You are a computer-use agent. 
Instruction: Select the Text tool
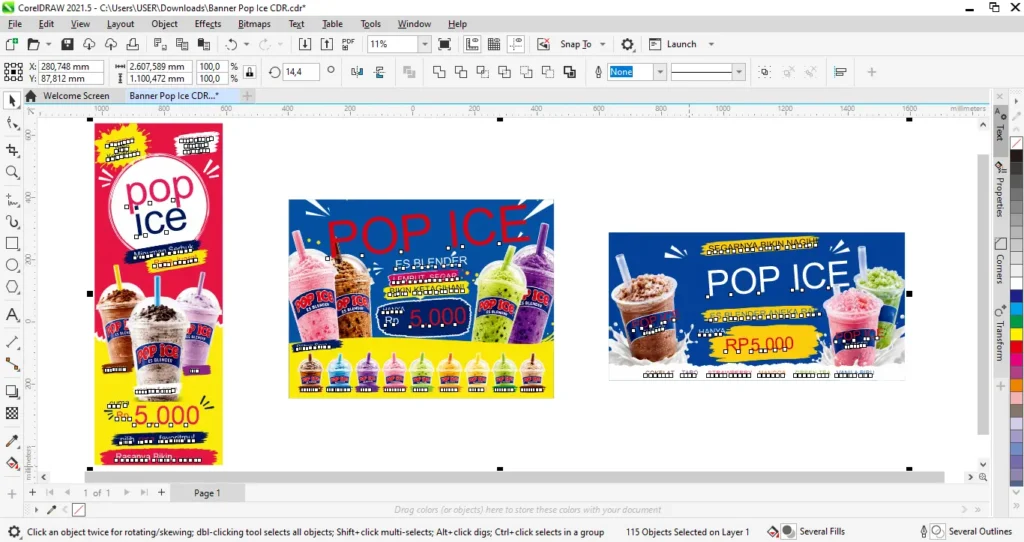pyautogui.click(x=12, y=315)
